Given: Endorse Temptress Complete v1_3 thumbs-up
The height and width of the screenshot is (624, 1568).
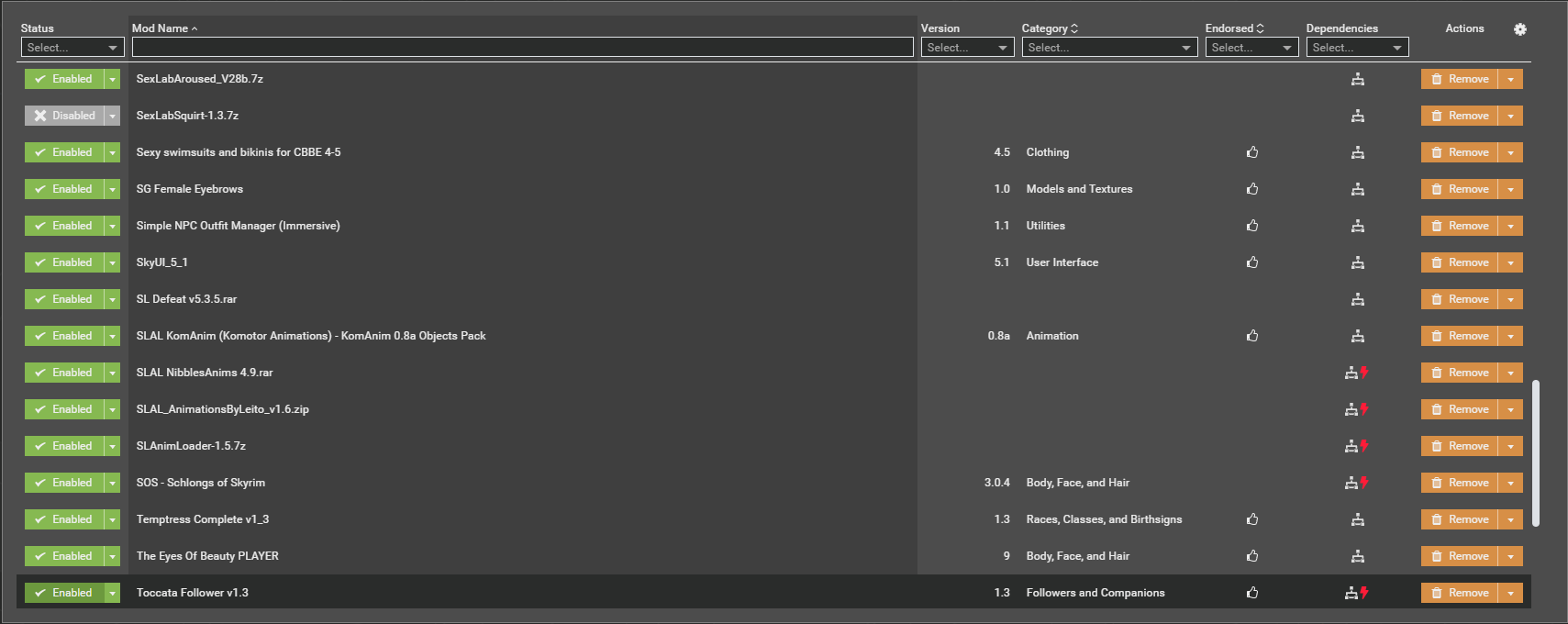Looking at the screenshot, I should pyautogui.click(x=1252, y=519).
